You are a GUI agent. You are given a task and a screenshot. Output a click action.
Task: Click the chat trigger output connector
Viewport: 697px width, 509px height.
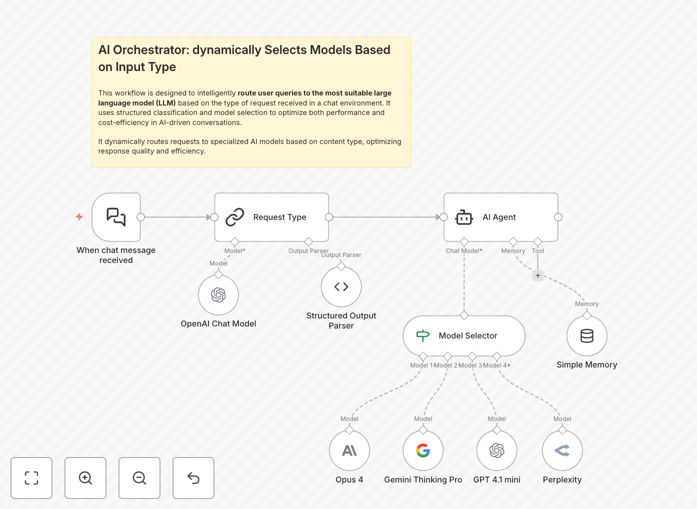coord(141,217)
